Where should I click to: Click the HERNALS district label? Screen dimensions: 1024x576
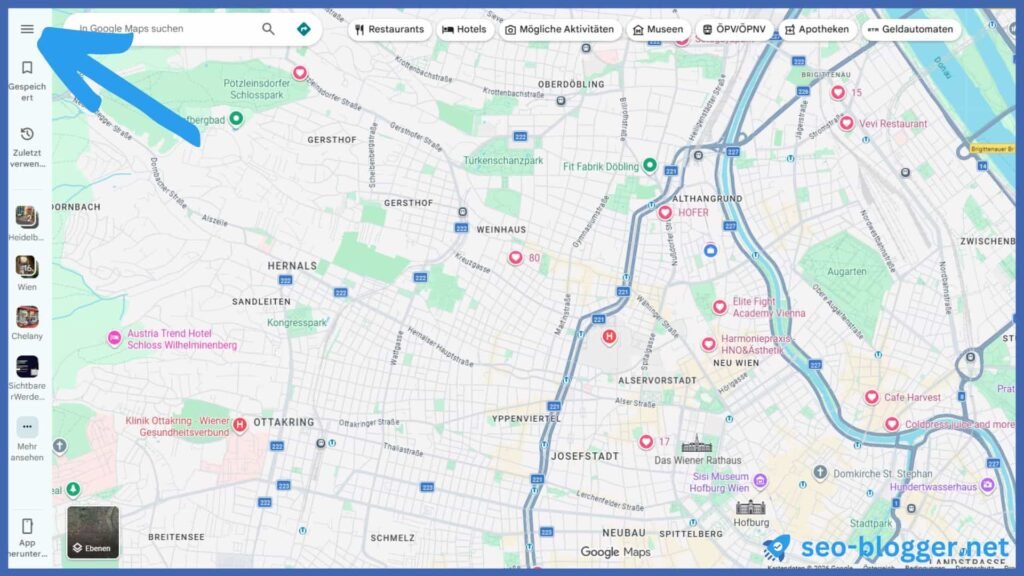[x=292, y=266]
